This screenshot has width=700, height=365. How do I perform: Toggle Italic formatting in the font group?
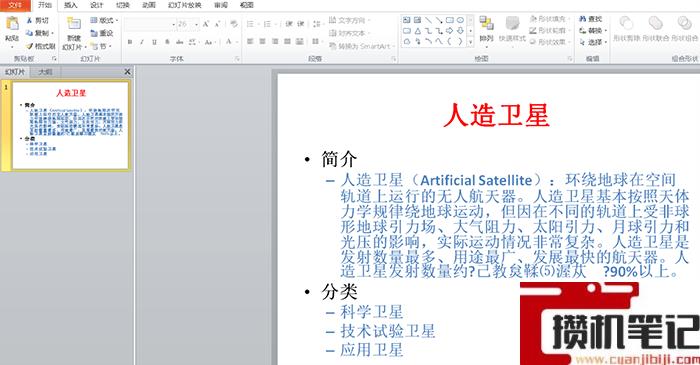[142, 42]
